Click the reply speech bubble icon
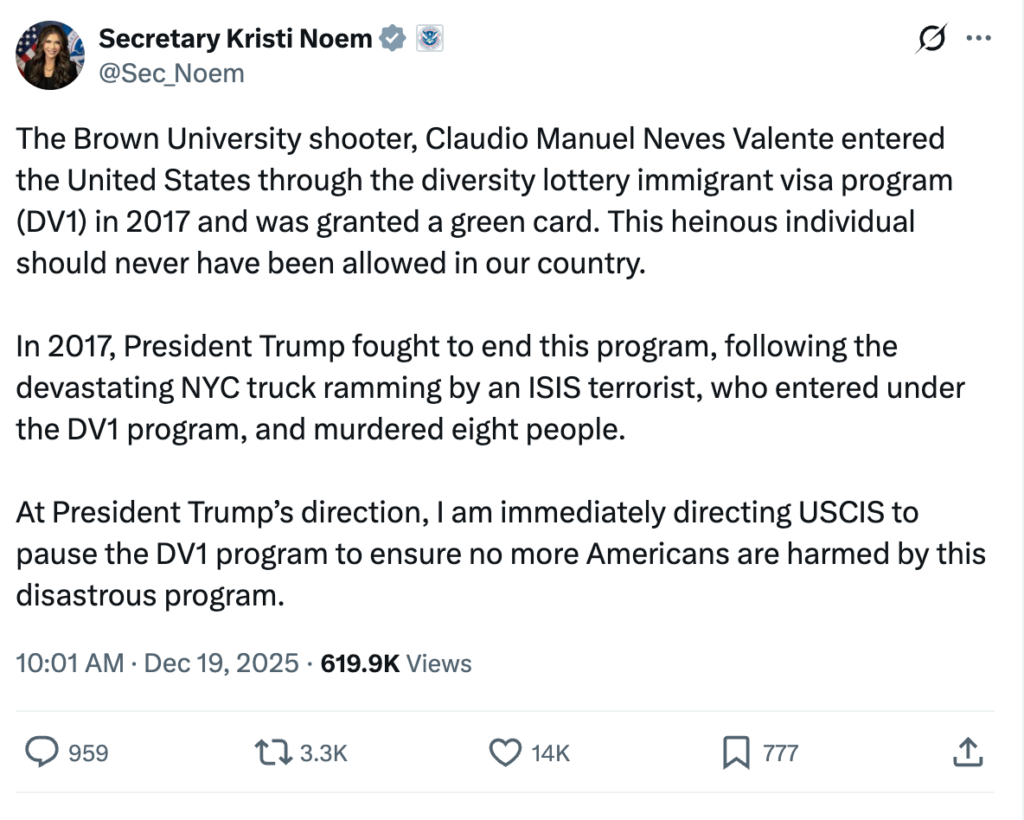This screenshot has width=1024, height=820. tap(41, 752)
